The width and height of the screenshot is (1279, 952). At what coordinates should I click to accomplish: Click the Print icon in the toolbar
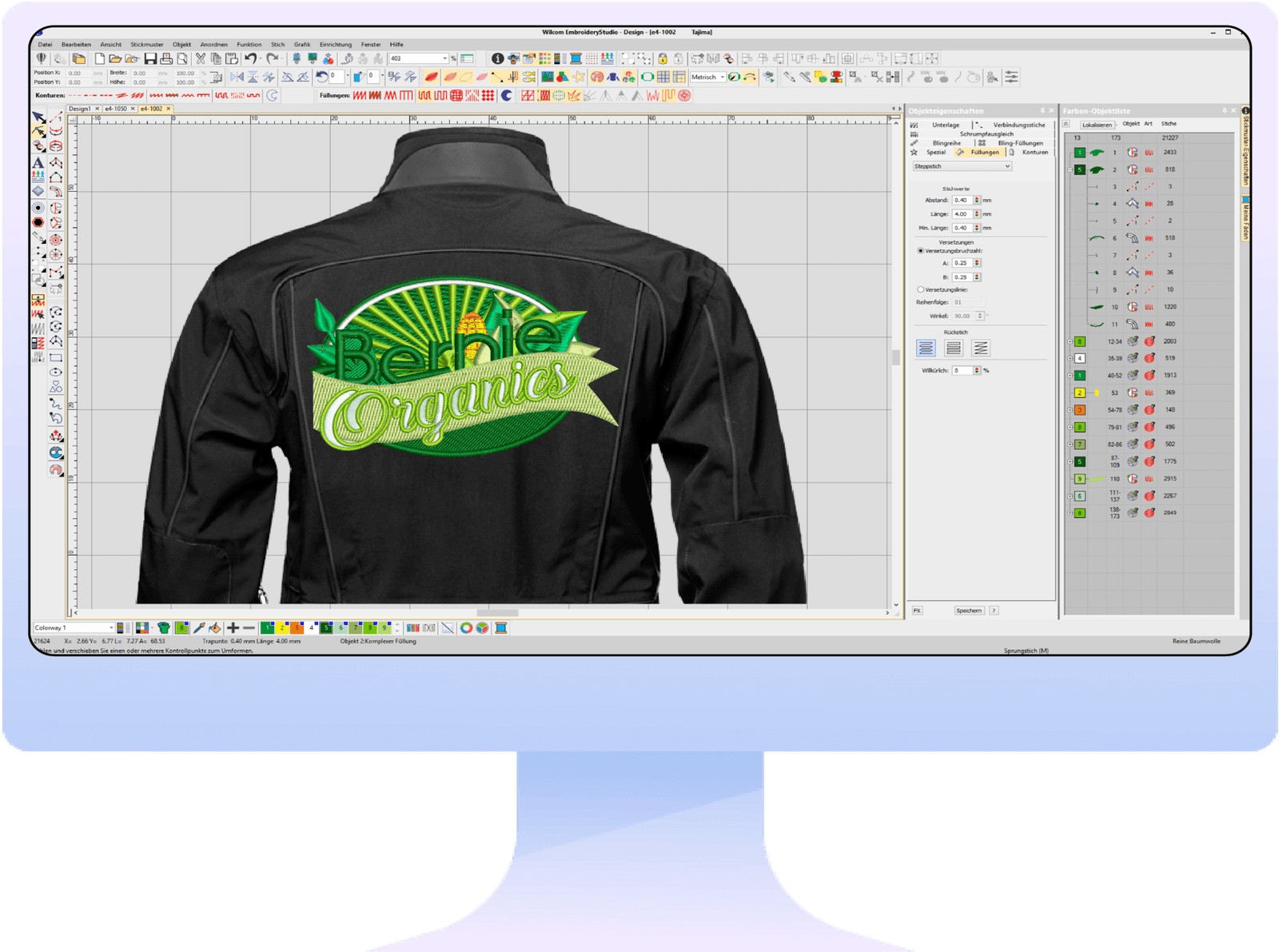click(166, 58)
